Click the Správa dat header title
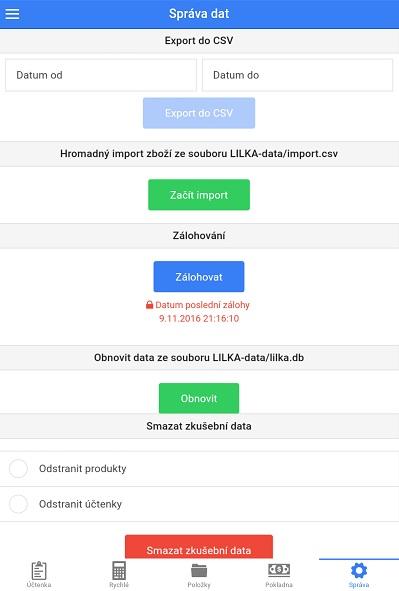 click(199, 14)
